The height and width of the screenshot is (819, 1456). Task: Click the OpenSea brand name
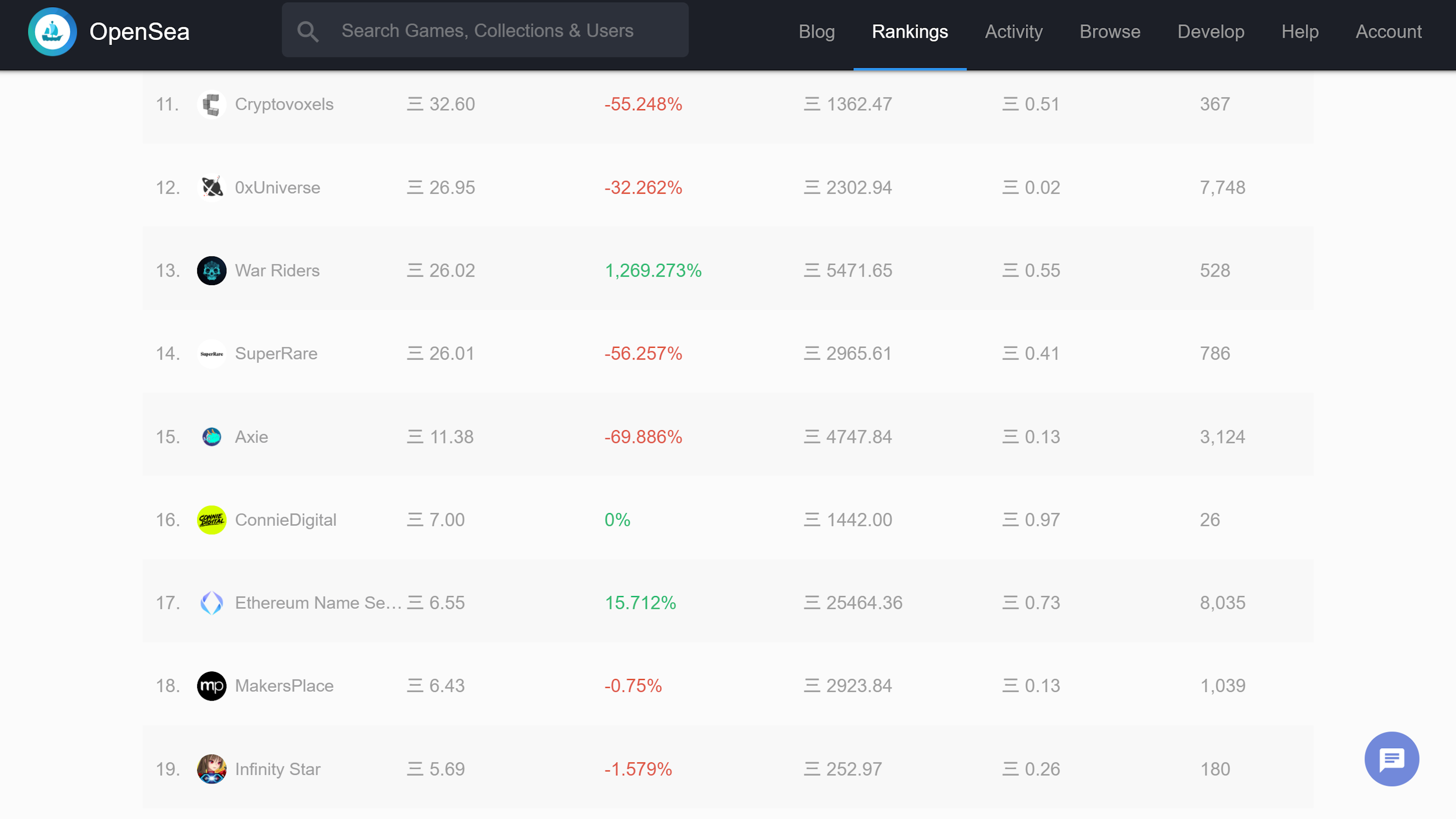140,32
